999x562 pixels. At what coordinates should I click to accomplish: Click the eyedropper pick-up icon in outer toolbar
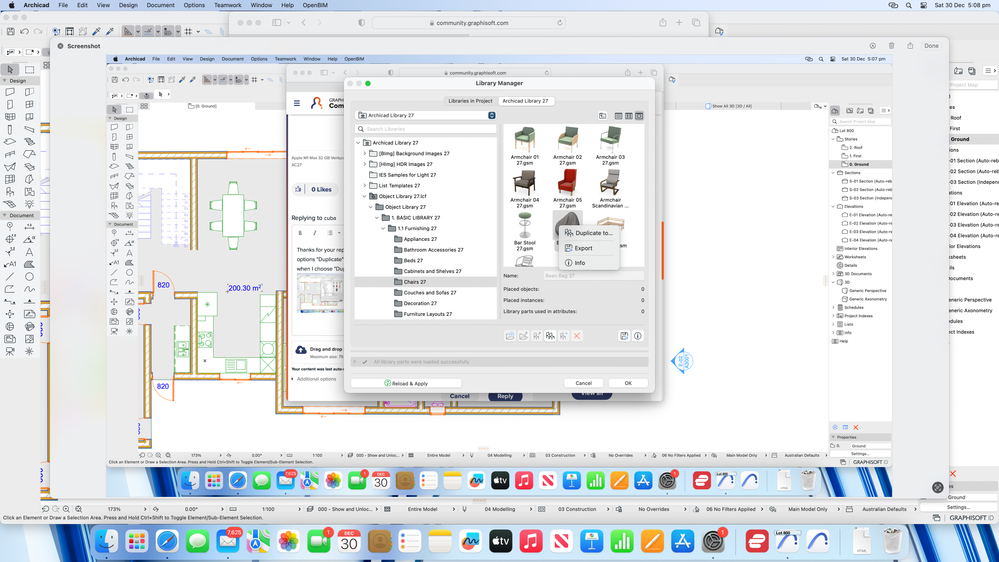[97, 31]
